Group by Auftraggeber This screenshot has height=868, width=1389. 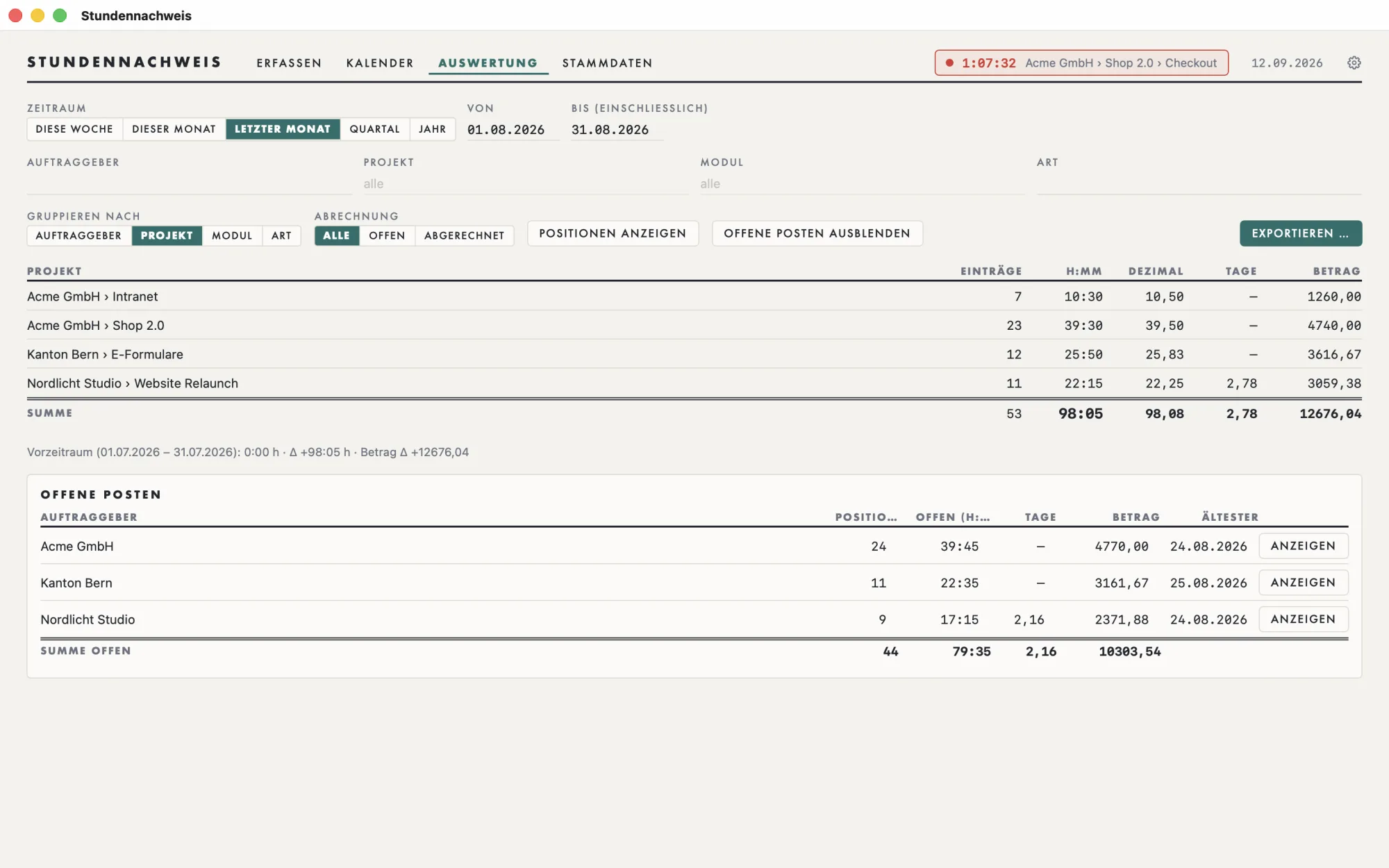coord(79,235)
